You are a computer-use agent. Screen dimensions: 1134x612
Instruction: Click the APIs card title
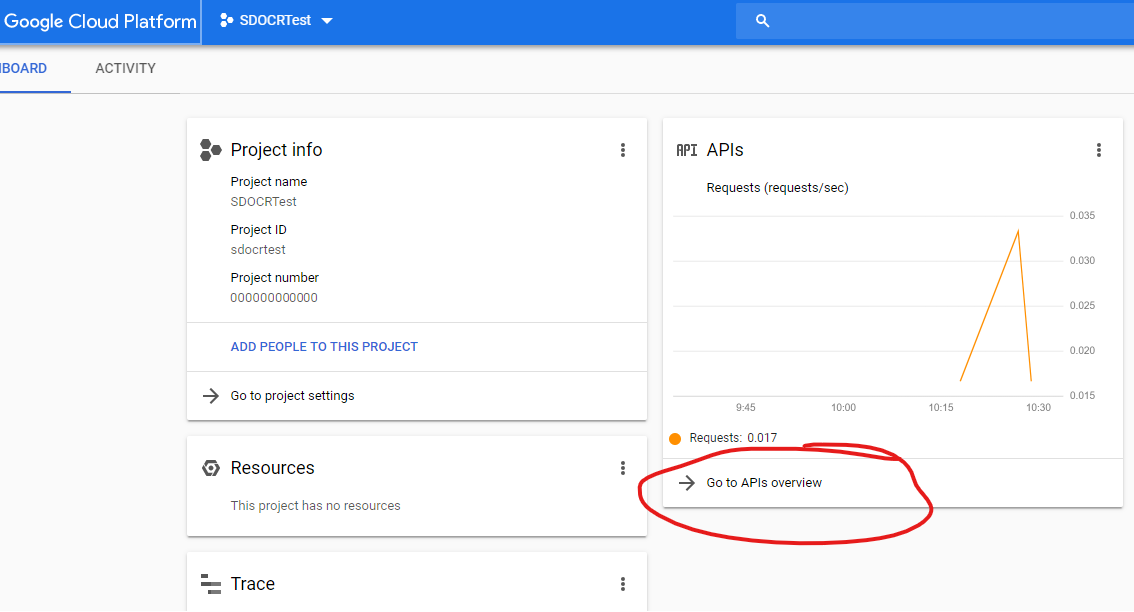click(x=725, y=150)
